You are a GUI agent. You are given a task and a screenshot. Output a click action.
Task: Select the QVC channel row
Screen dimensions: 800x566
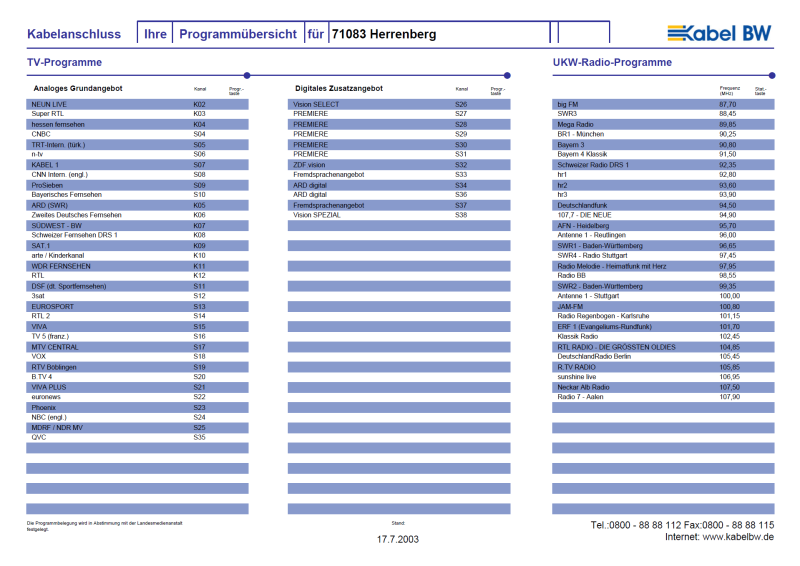(137, 437)
